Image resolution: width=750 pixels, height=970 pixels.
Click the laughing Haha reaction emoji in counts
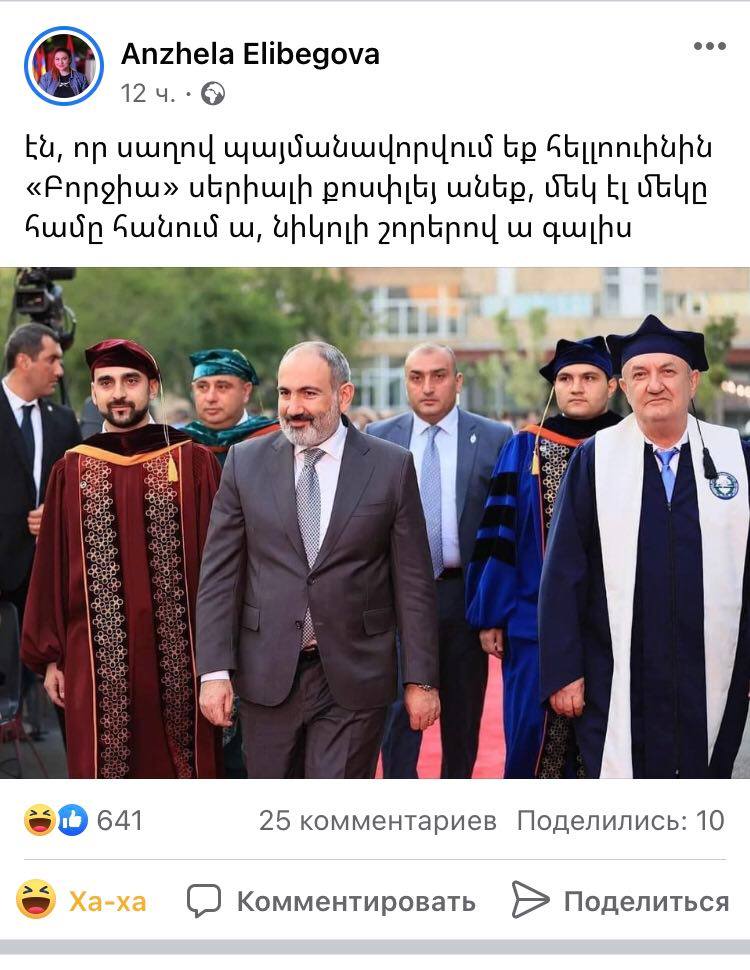coord(40,820)
